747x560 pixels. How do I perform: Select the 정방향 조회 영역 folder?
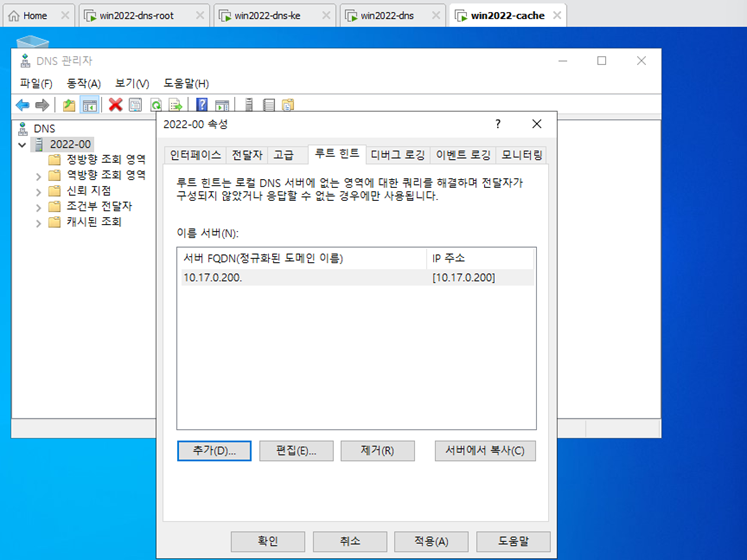(97, 159)
